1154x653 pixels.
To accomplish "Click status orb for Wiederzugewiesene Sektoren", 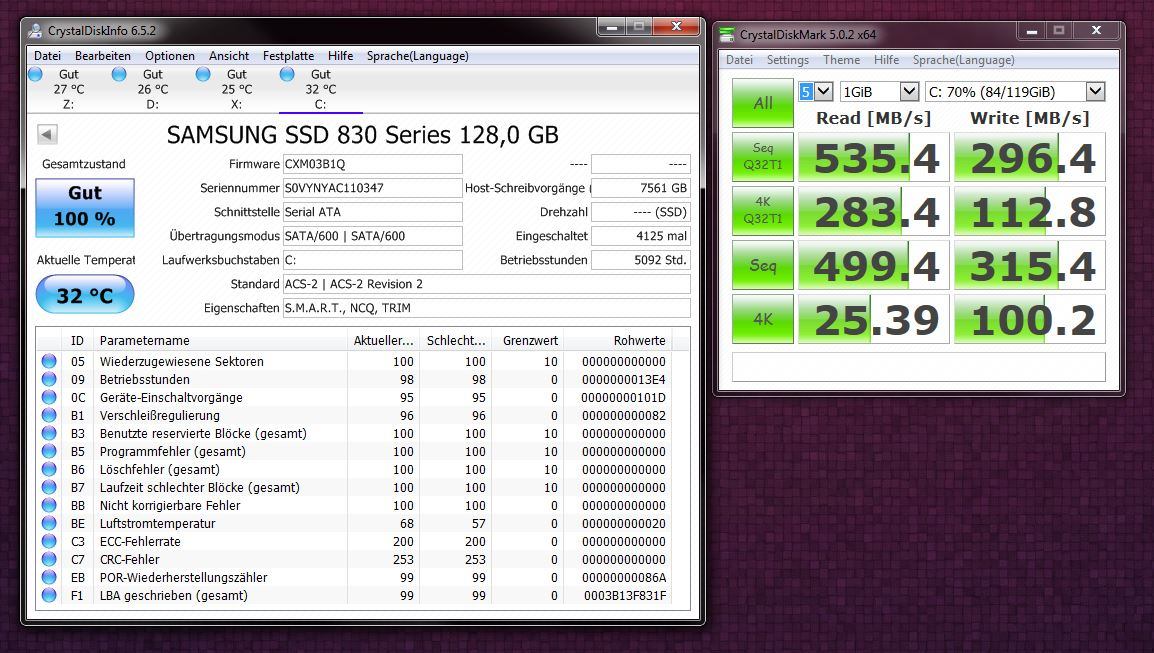I will [x=49, y=361].
